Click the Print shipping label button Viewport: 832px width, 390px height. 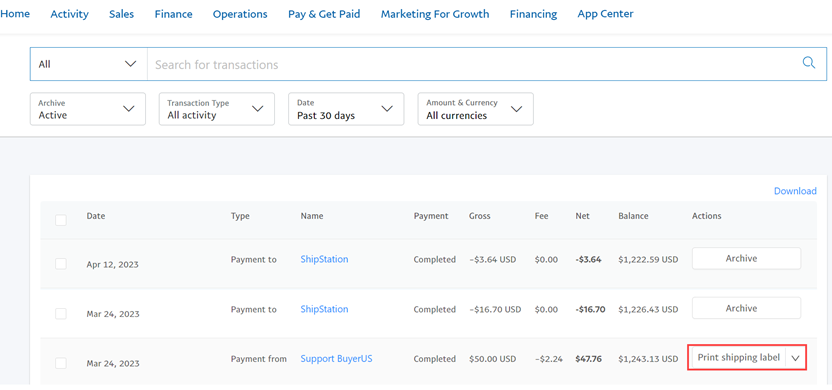click(x=739, y=358)
